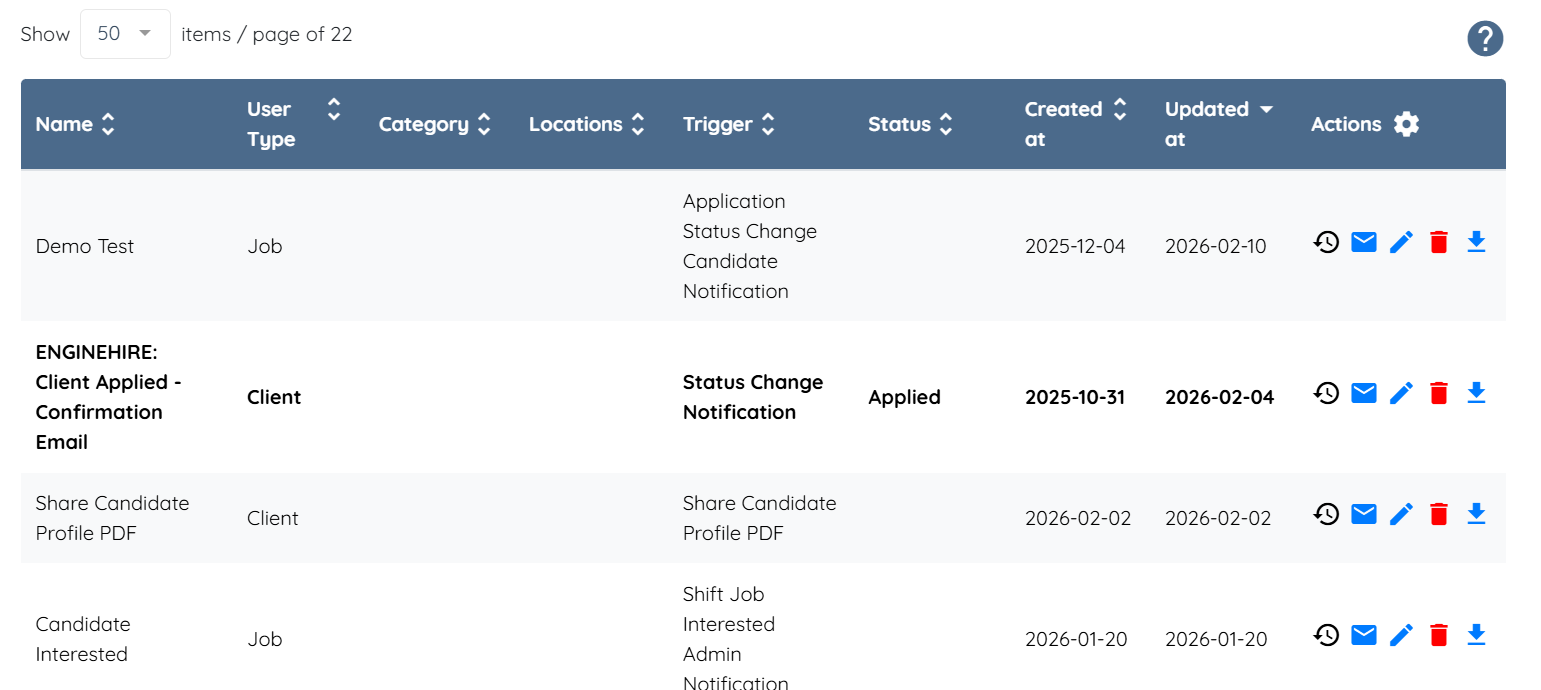Download the ENGINEHIRE Client Applied template
Viewport: 1541px width, 690px height.
point(1476,393)
